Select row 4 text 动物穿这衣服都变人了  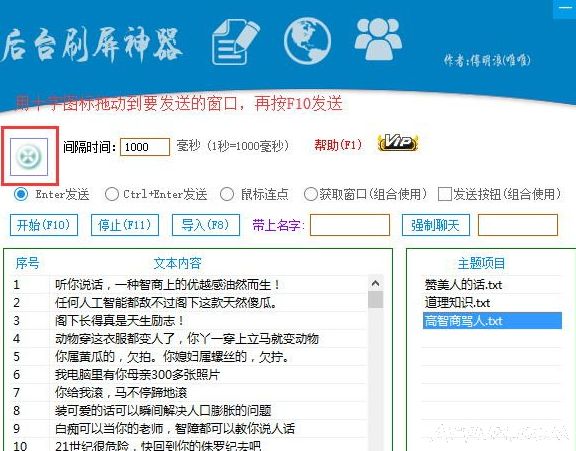tap(187, 338)
